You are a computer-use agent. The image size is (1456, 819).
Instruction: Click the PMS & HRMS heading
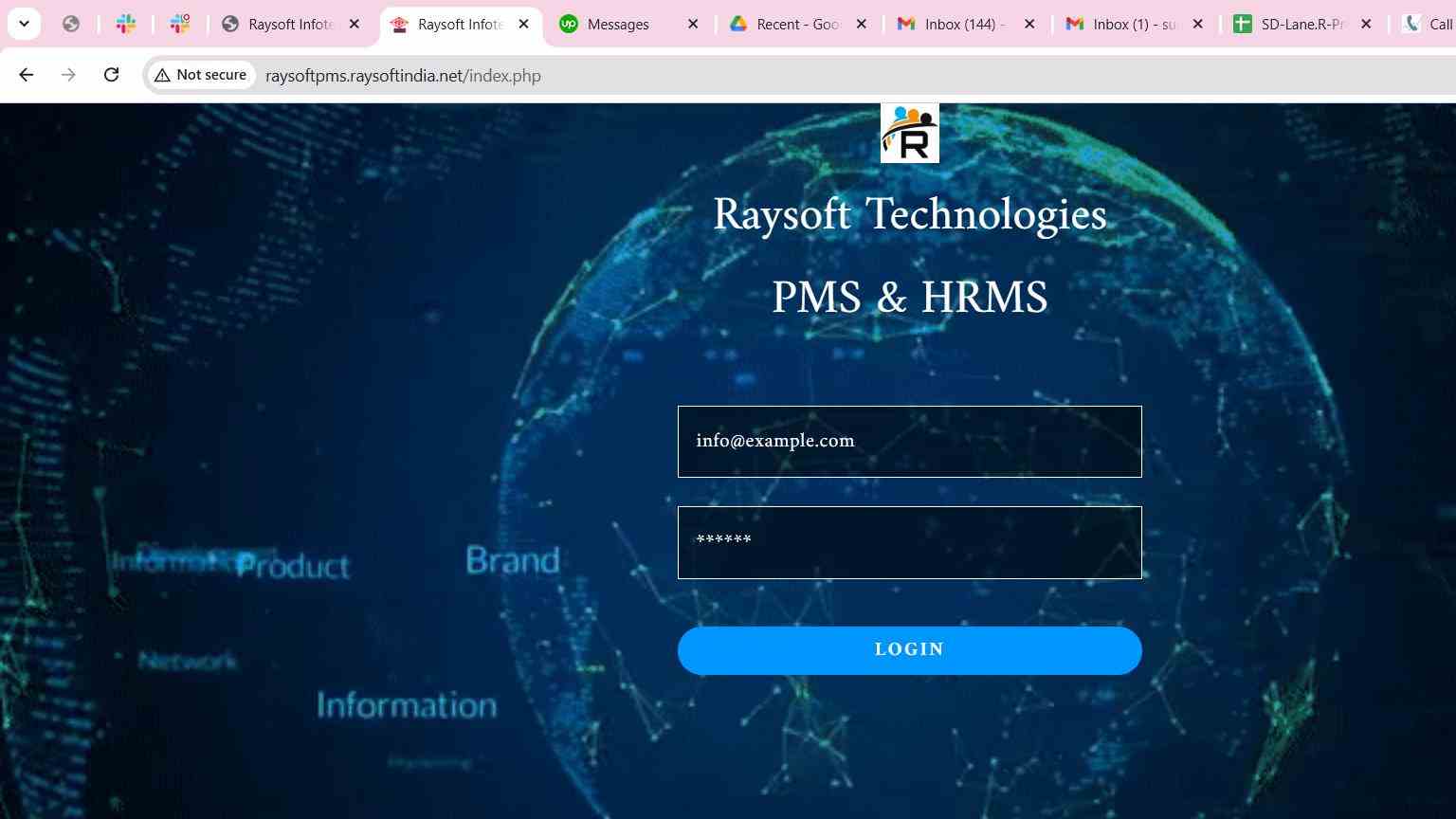pos(909,298)
